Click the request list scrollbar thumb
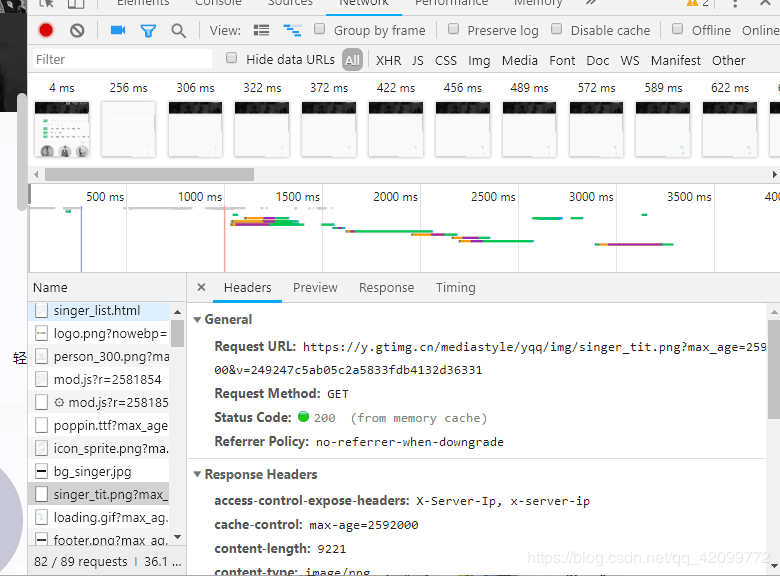The image size is (780, 576). click(178, 333)
